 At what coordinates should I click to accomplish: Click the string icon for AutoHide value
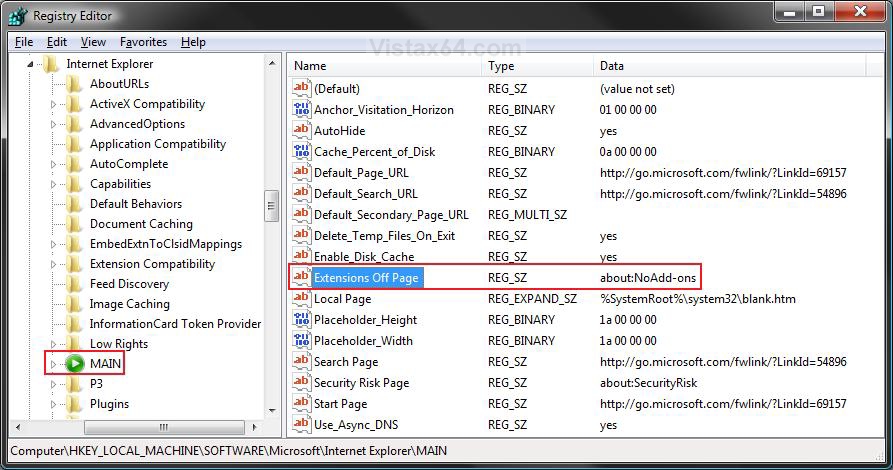(301, 131)
